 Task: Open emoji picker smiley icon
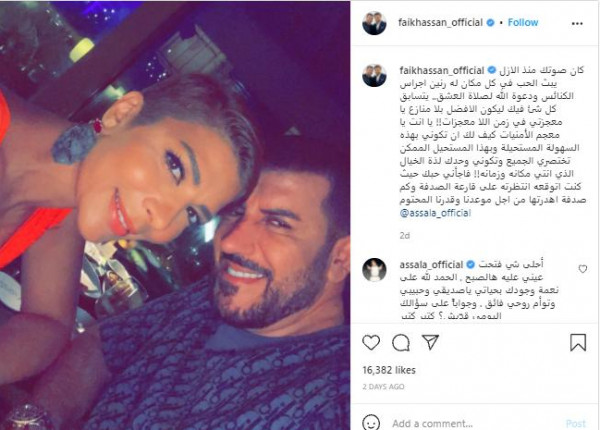(x=371, y=423)
